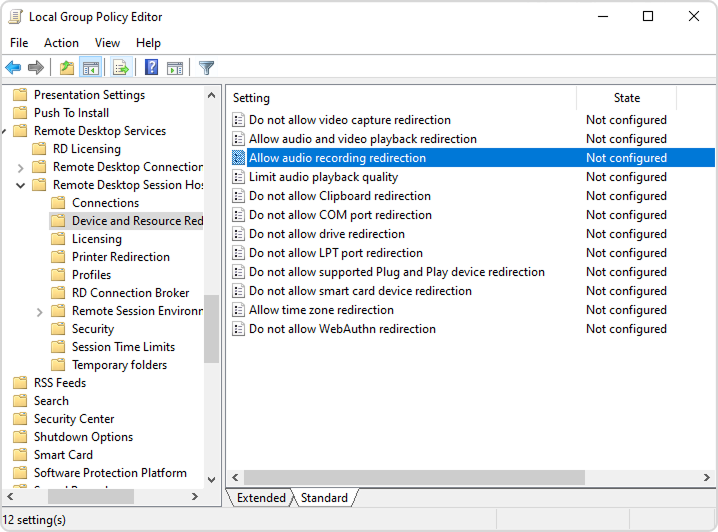Select the Session Time Limits folder
Viewport: 718px width, 532px height.
pyautogui.click(x=124, y=347)
